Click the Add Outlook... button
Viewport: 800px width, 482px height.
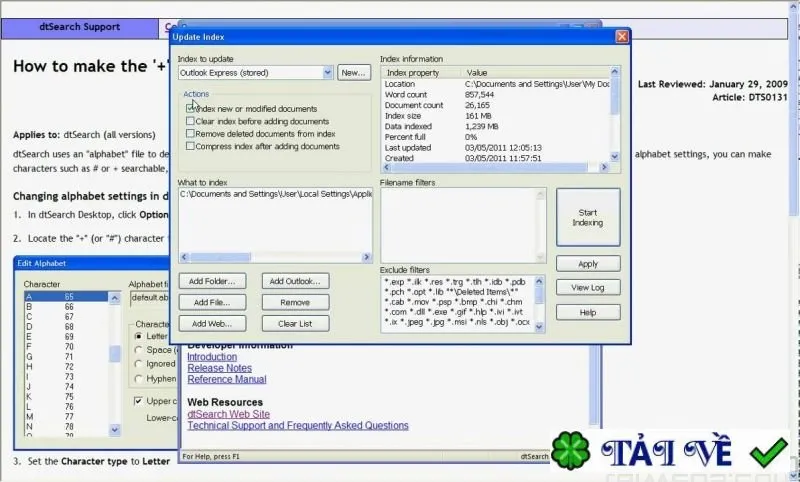click(x=295, y=281)
